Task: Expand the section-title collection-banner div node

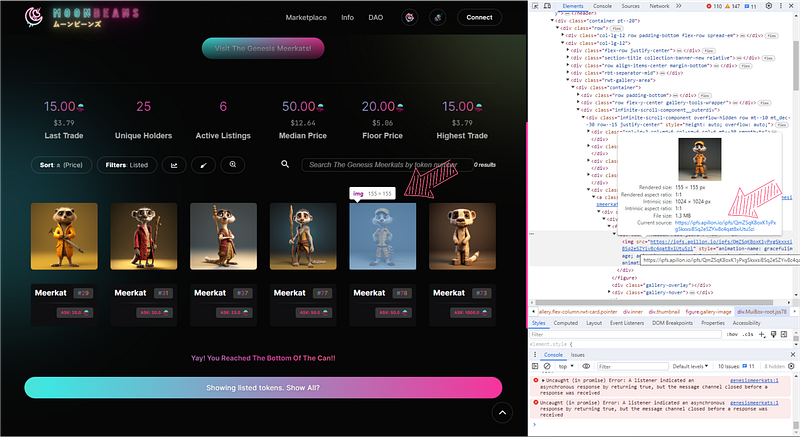Action: coord(568,58)
